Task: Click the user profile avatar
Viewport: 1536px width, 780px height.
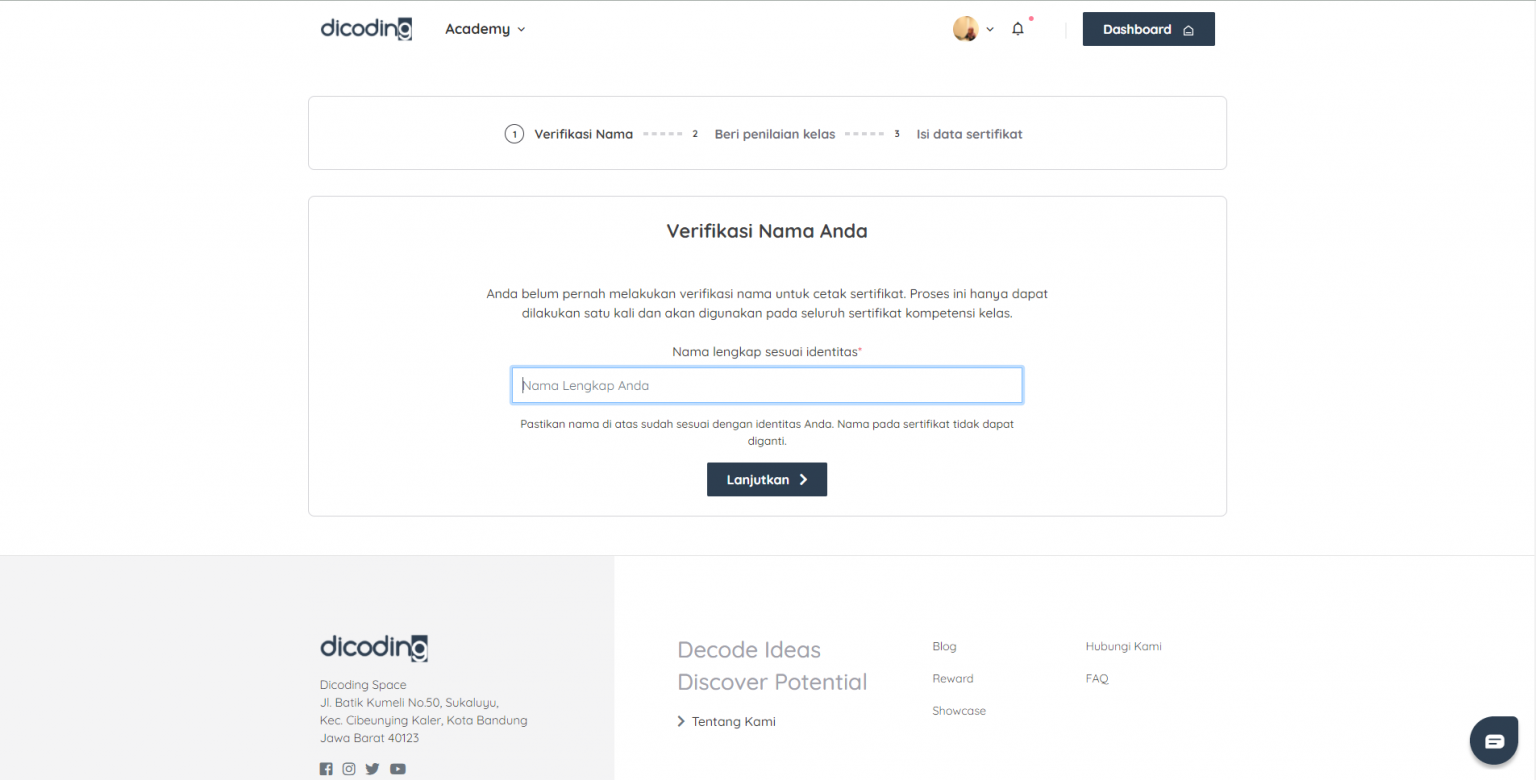Action: (965, 29)
